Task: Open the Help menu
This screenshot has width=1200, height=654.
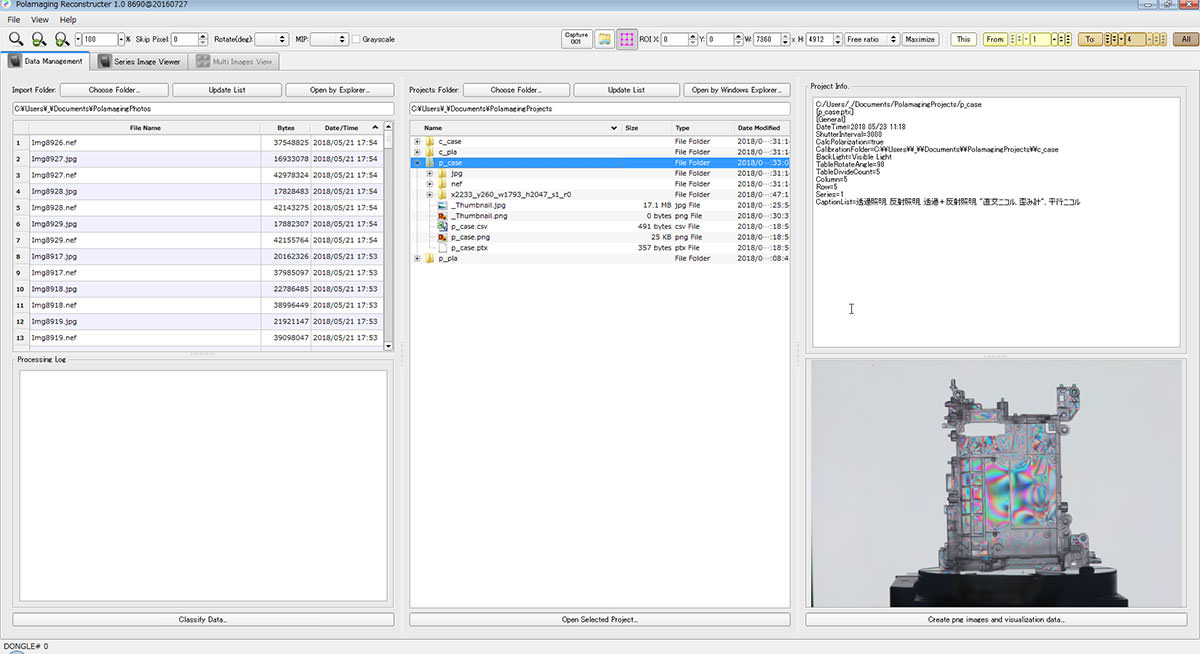Action: [x=68, y=19]
